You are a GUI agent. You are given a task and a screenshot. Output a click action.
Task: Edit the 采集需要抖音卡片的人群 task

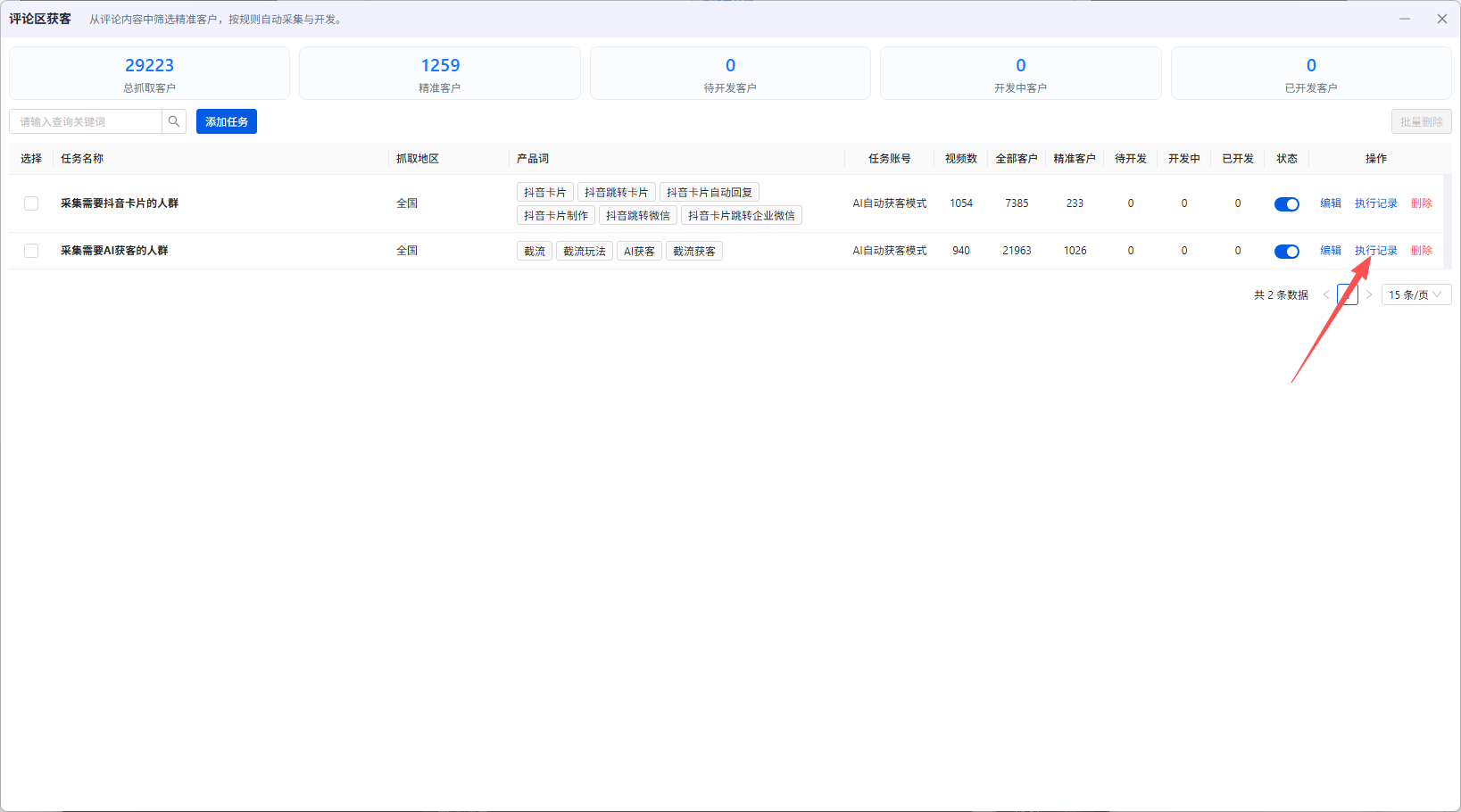click(1331, 203)
